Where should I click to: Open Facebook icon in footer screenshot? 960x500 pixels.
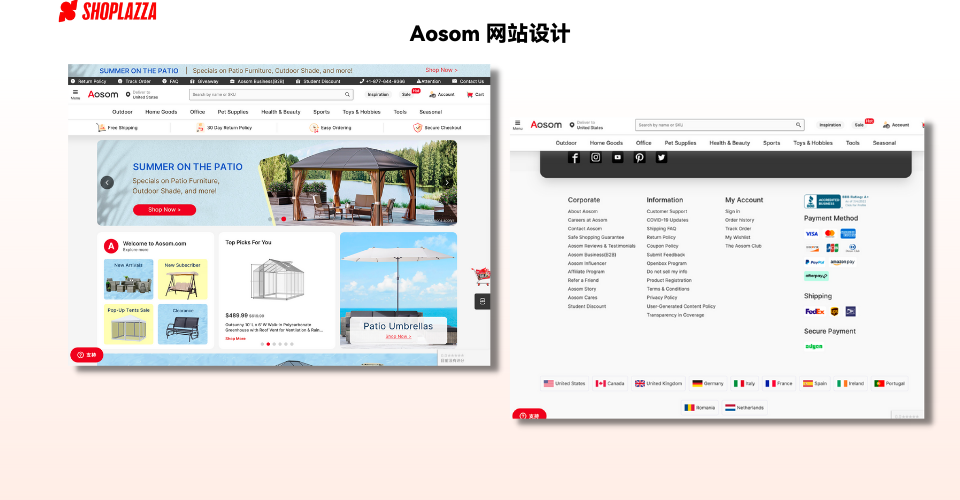click(x=574, y=157)
